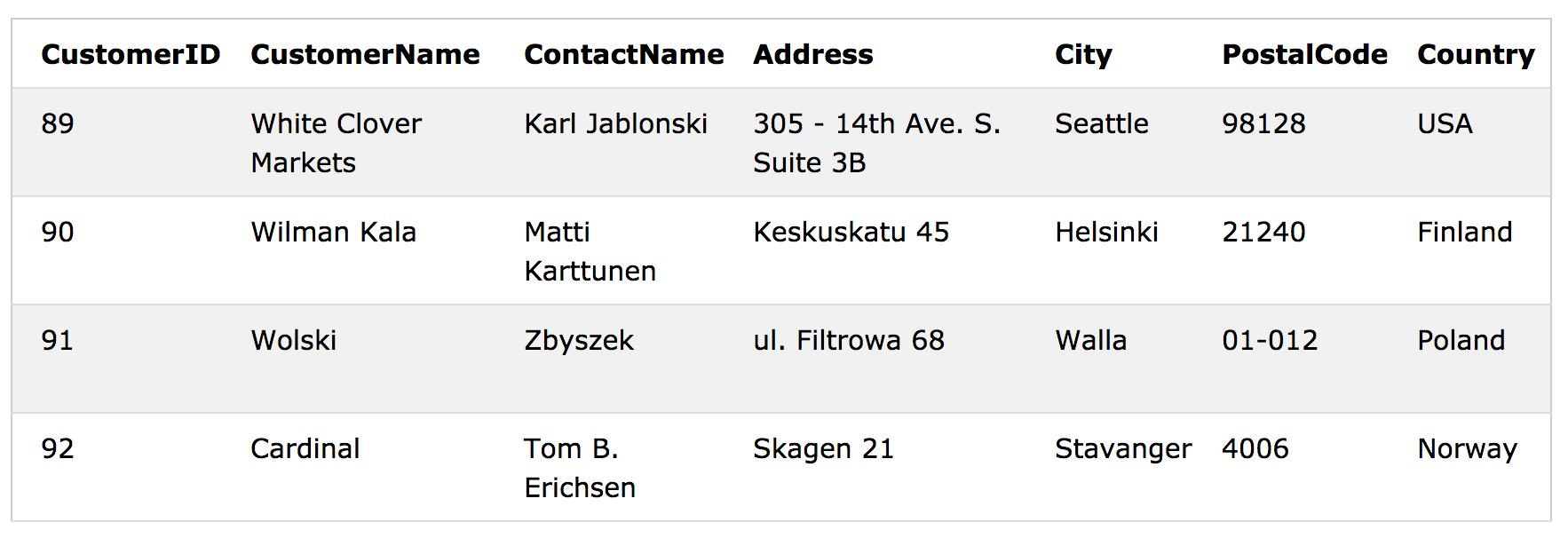Click the PostalCode column header
Viewport: 1568px width, 554px height.
(1304, 54)
